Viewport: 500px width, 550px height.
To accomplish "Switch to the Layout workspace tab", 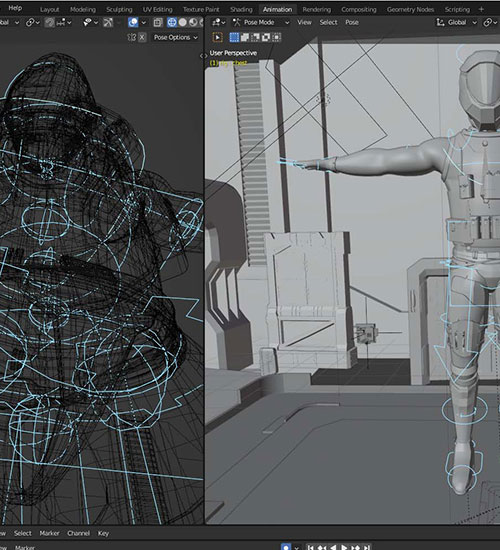I will click(x=49, y=9).
